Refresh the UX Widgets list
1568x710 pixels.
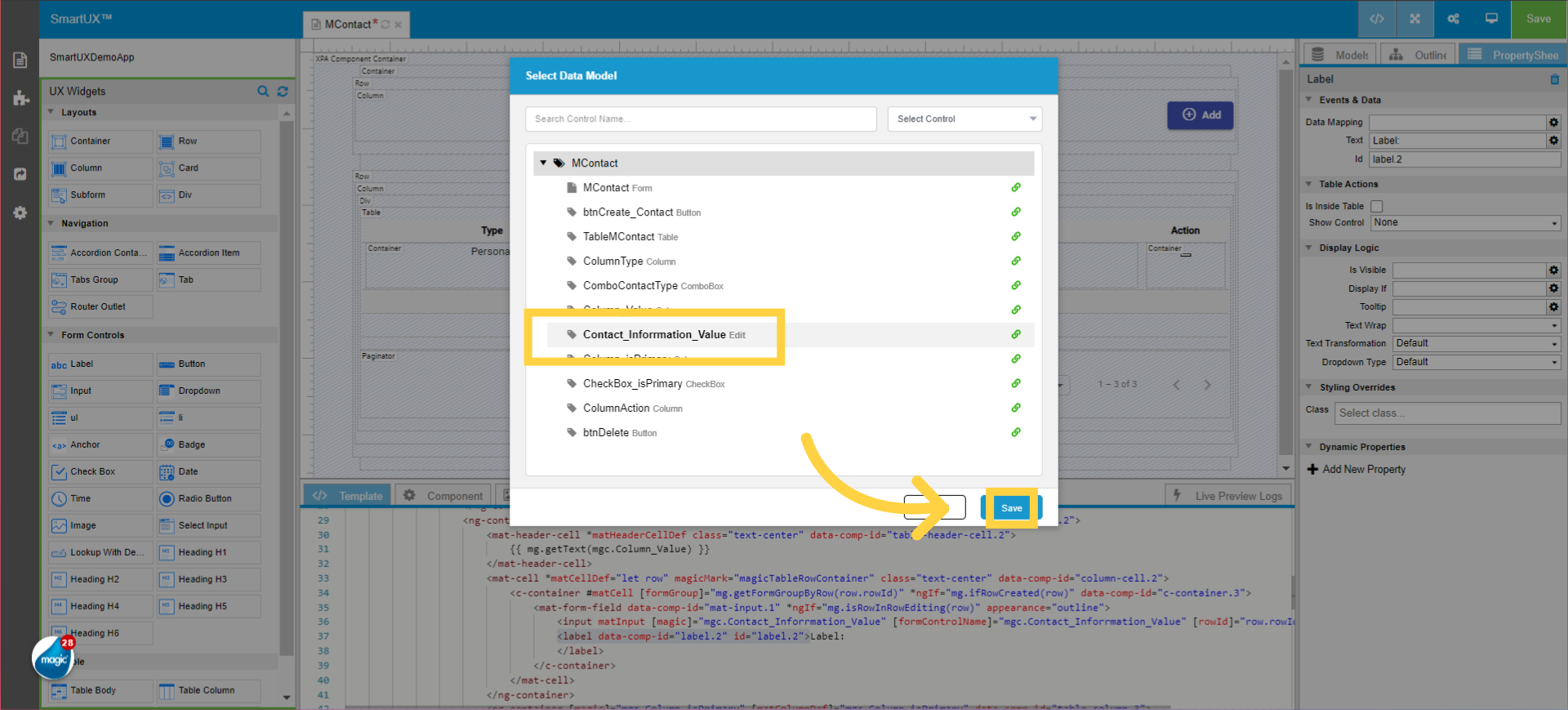[283, 92]
